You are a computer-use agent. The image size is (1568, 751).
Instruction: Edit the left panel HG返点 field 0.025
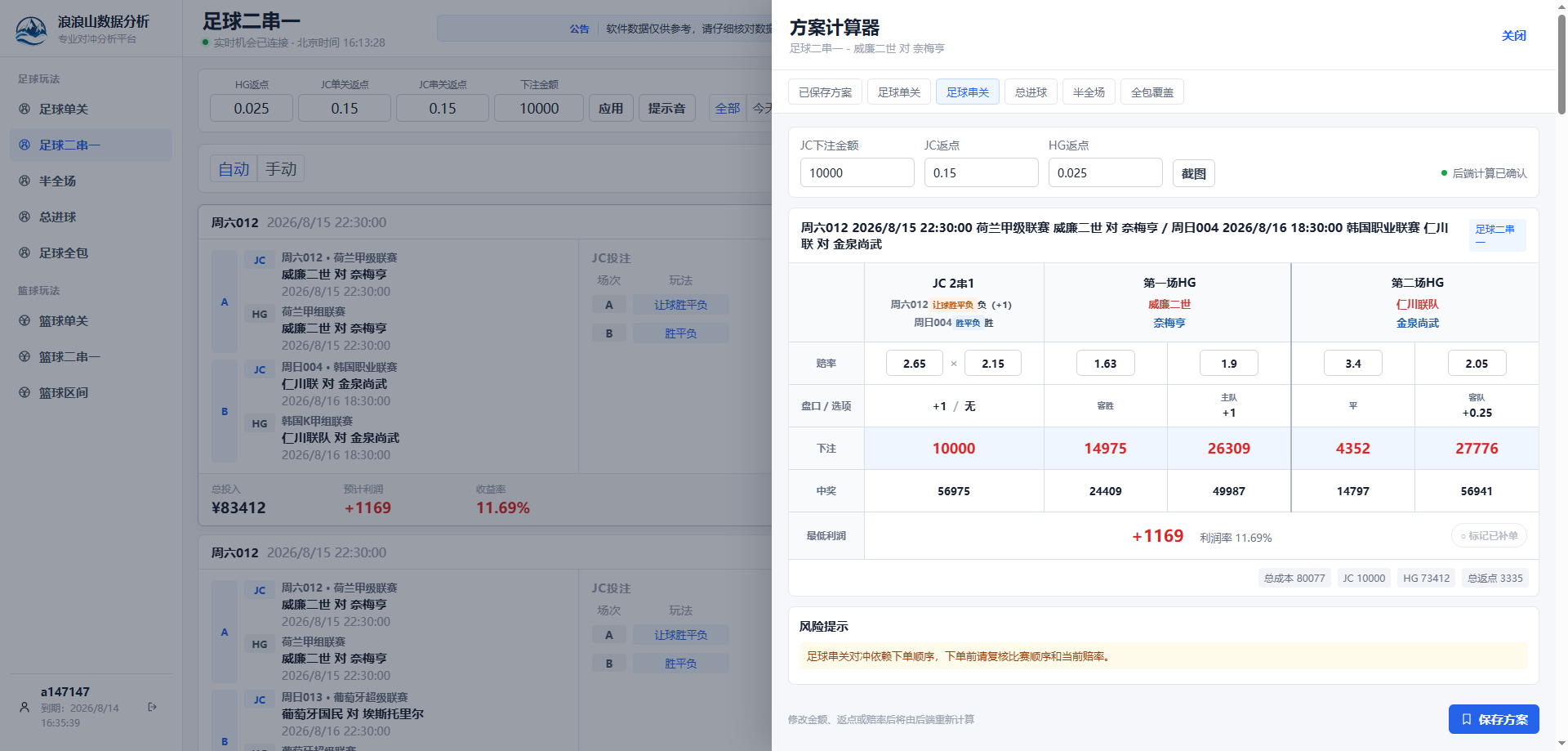pos(252,108)
